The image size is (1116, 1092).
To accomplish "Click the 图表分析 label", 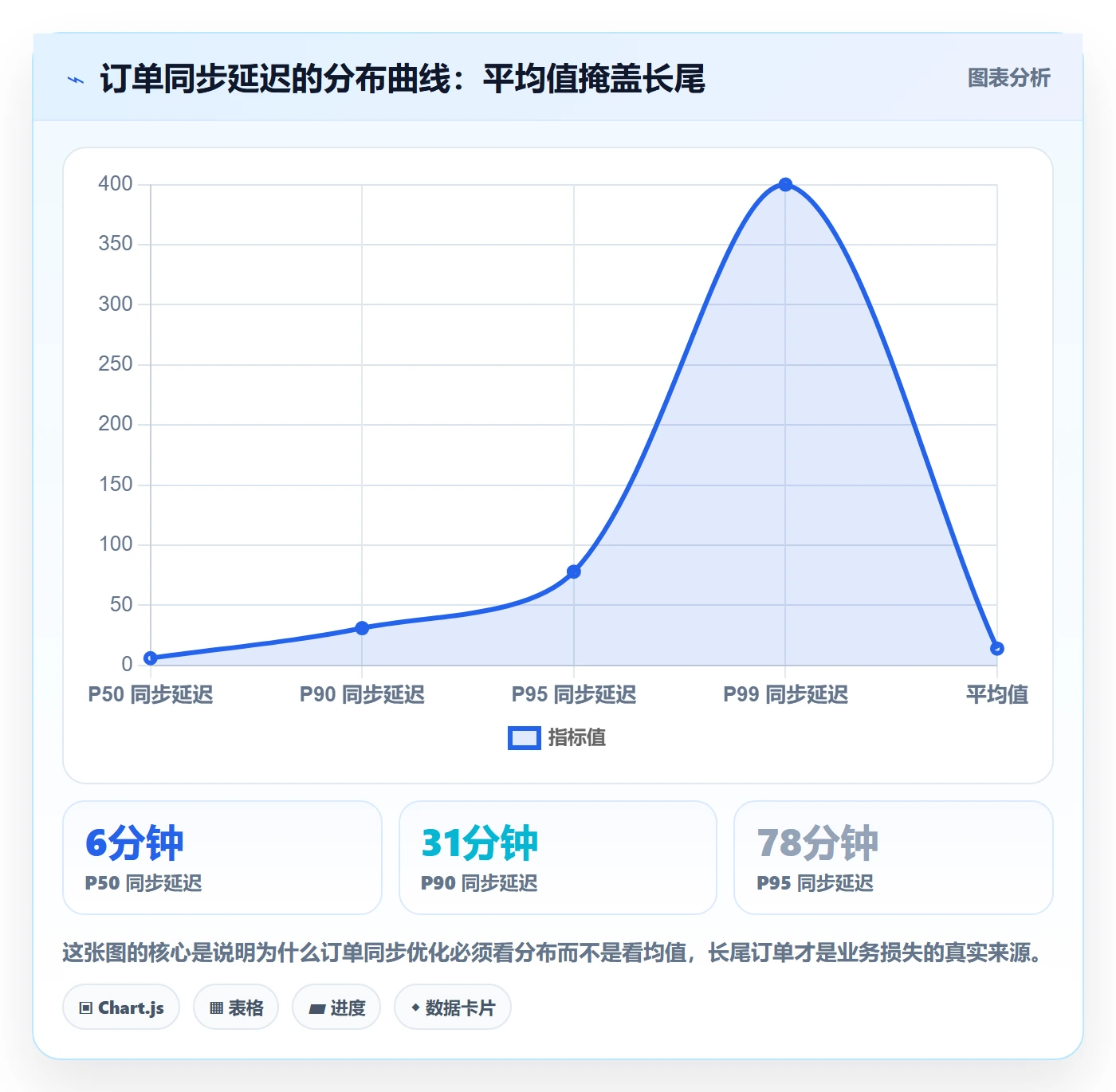I will pos(1008,78).
